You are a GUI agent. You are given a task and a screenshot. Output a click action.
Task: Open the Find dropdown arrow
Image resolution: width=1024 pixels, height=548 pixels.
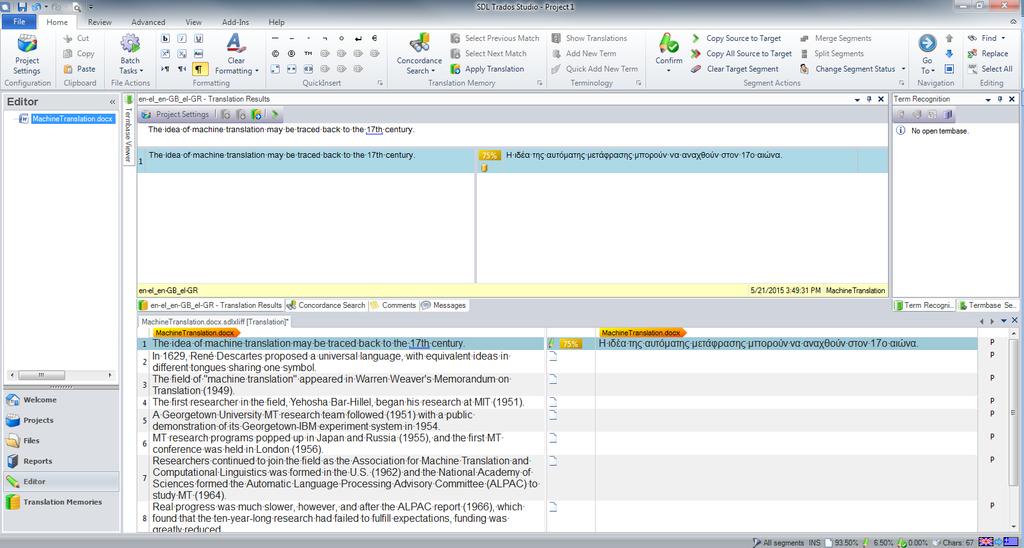coord(1003,39)
